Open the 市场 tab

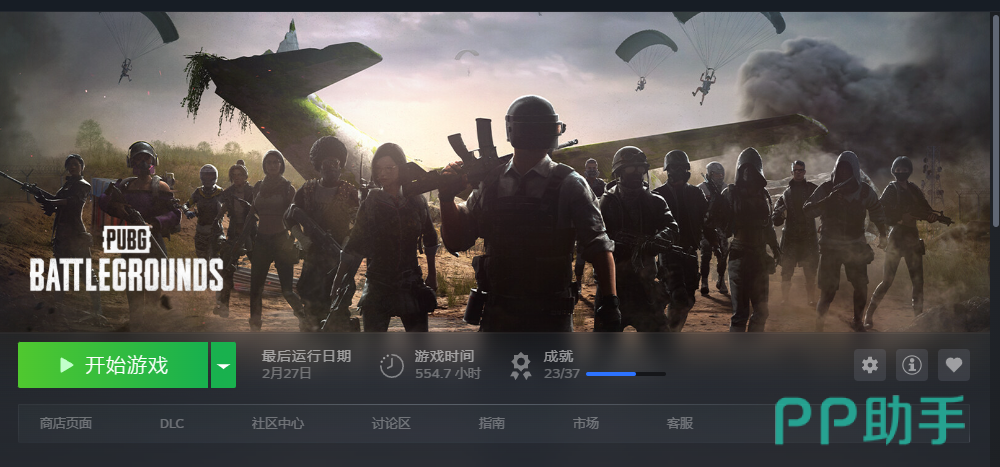(x=585, y=423)
